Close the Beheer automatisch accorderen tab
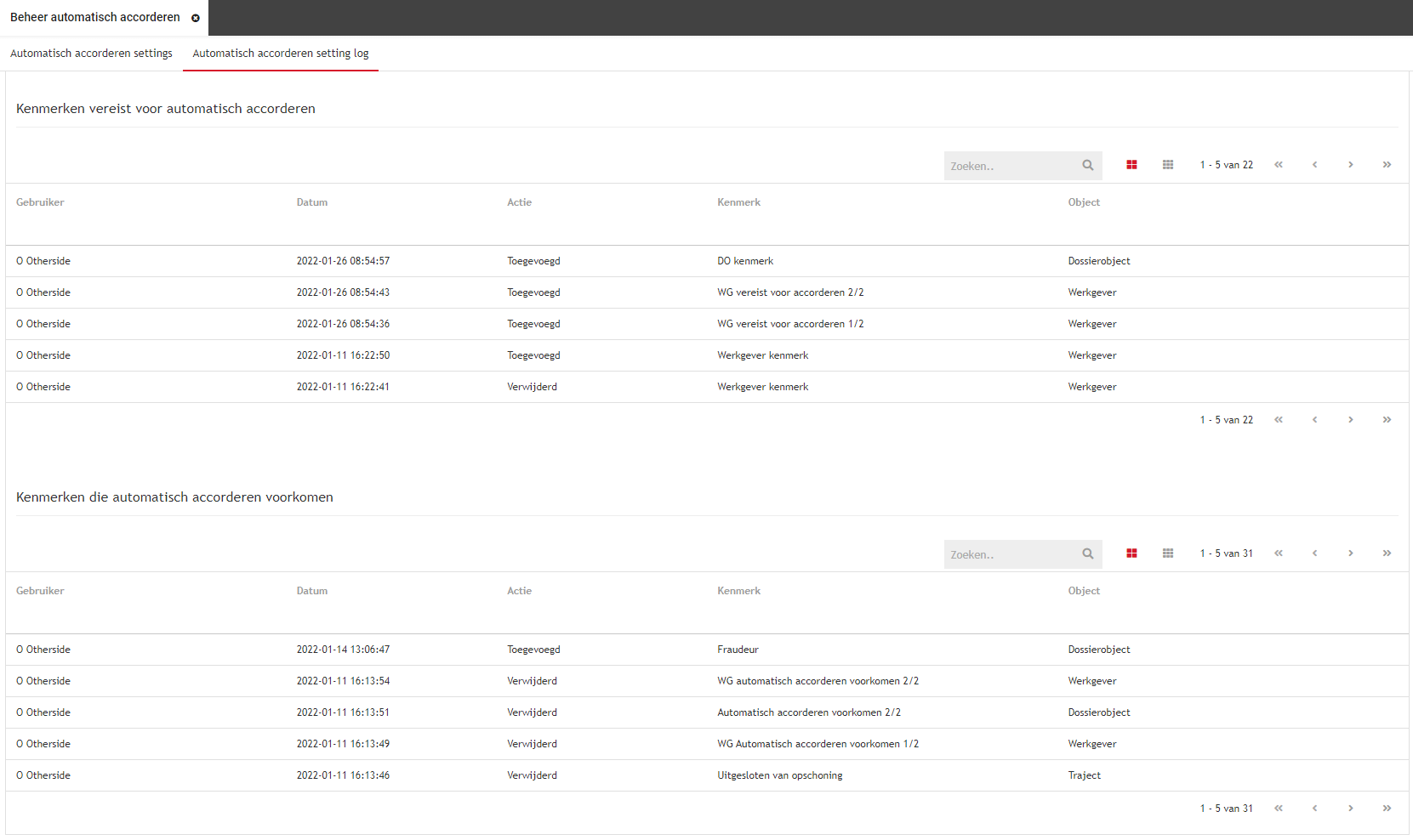This screenshot has width=1413, height=840. [196, 18]
